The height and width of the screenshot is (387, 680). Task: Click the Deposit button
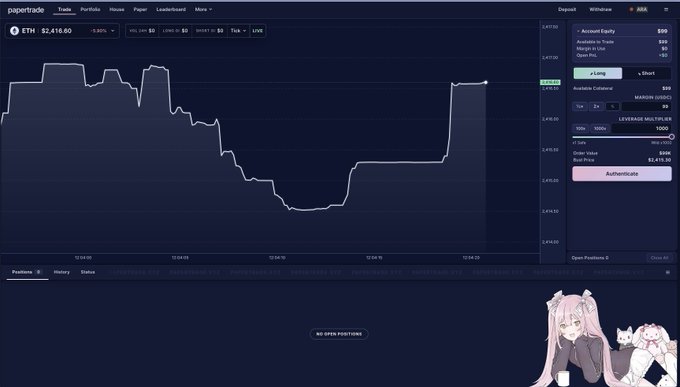567,10
